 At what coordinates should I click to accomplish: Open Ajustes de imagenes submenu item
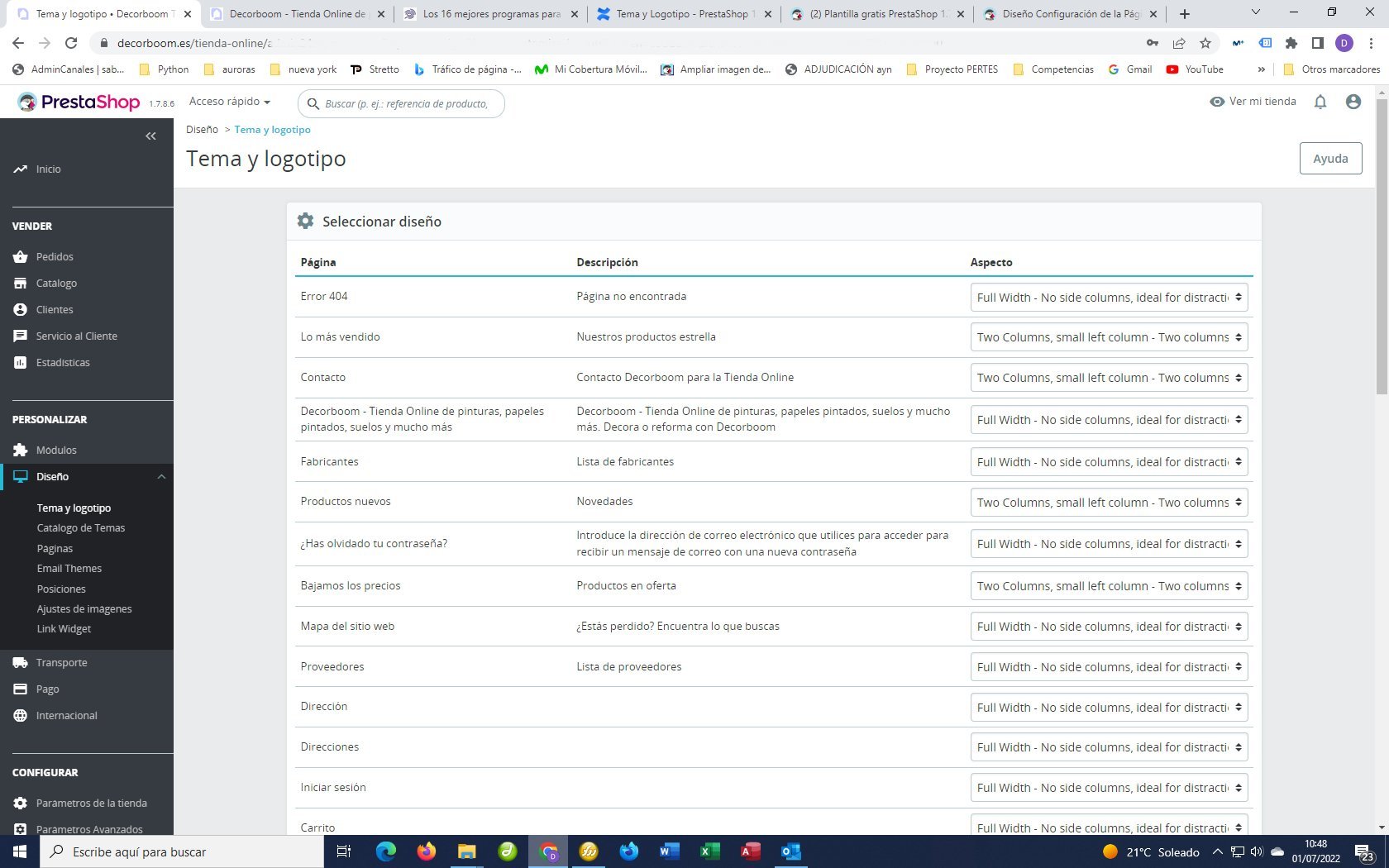84,609
